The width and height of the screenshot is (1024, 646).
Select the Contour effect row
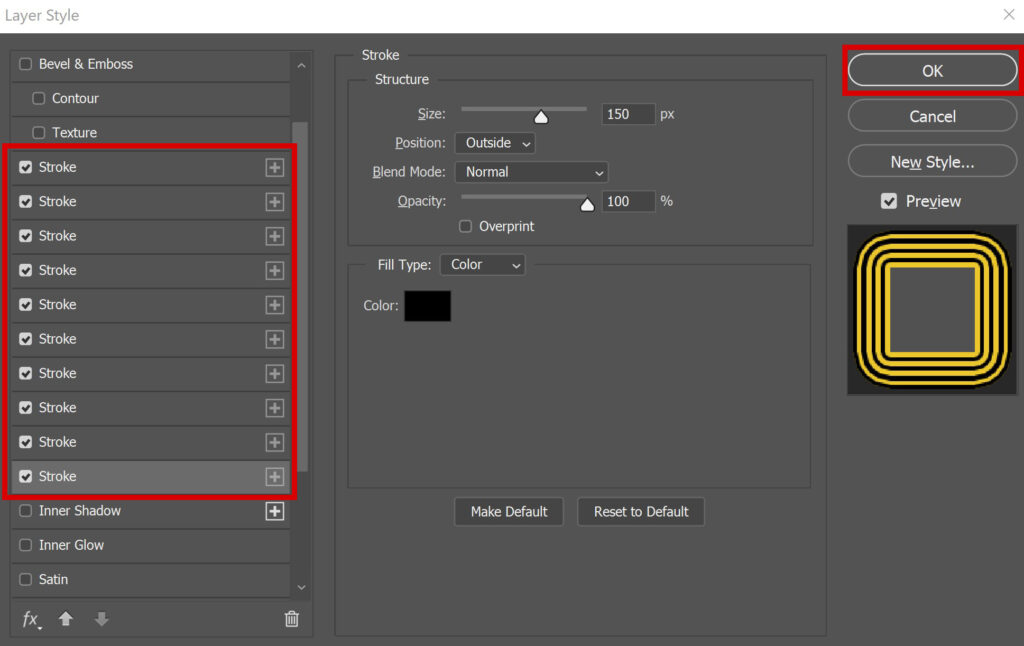click(151, 99)
